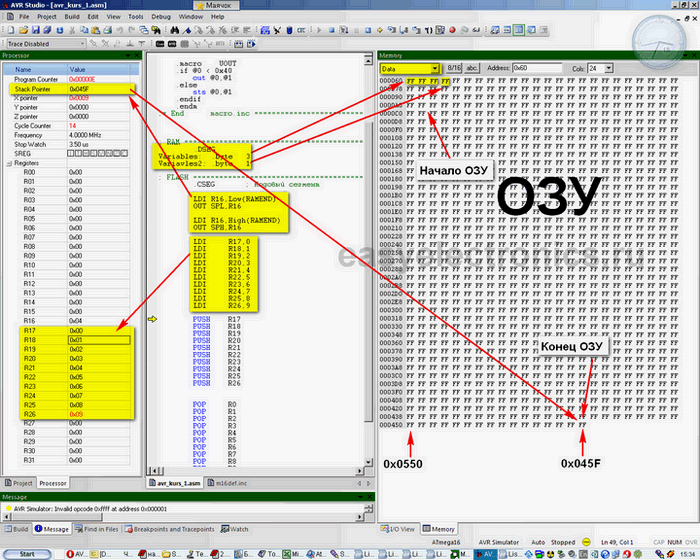This screenshot has width=700, height=560.
Task: Open the Trace Disabled dropdown
Action: [82, 44]
